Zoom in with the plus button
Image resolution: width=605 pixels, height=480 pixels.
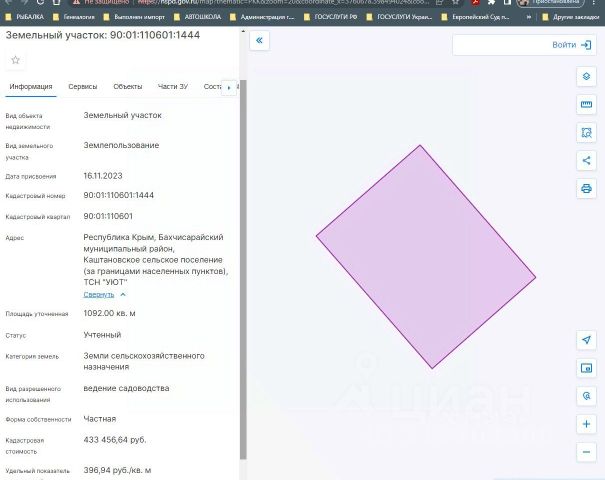click(586, 424)
